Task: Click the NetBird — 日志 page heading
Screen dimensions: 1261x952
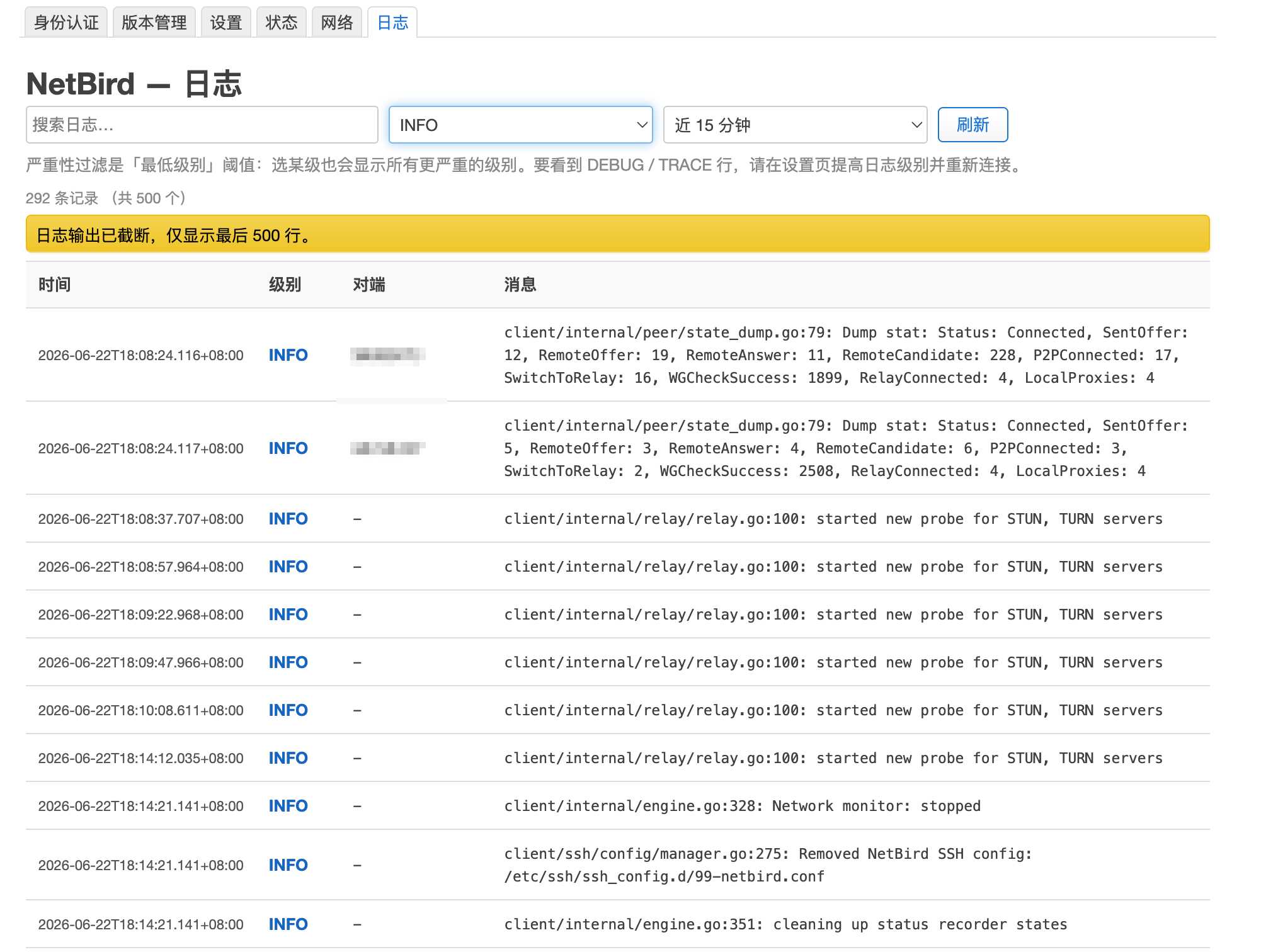Action: pyautogui.click(x=134, y=84)
